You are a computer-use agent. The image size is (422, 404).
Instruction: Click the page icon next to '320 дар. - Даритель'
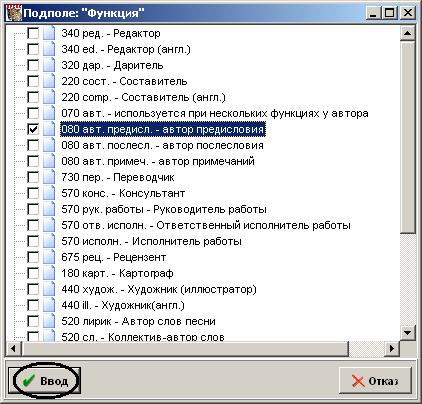(49, 65)
